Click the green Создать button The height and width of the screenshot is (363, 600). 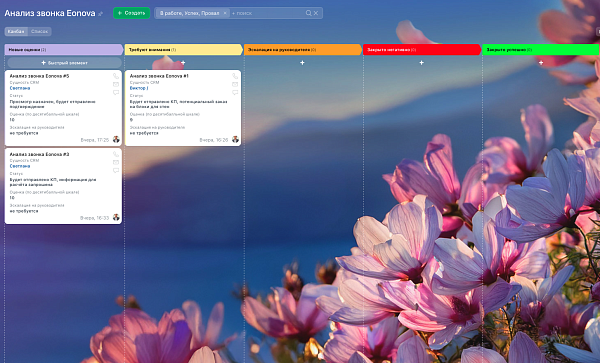click(131, 13)
